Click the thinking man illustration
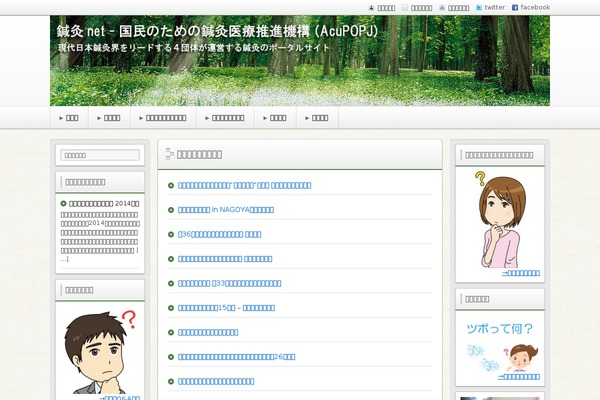The height and width of the screenshot is (400, 600). point(100,353)
